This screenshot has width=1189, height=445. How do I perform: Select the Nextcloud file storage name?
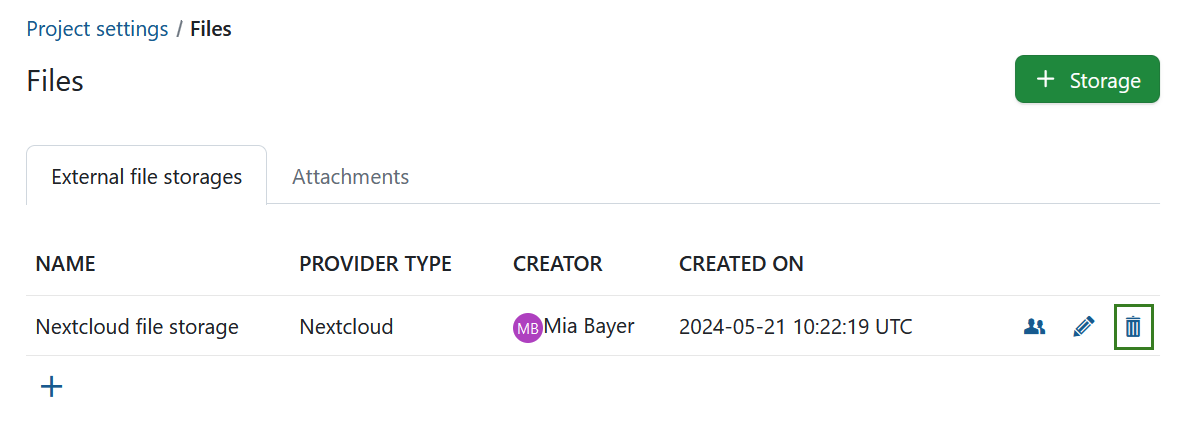coord(137,326)
